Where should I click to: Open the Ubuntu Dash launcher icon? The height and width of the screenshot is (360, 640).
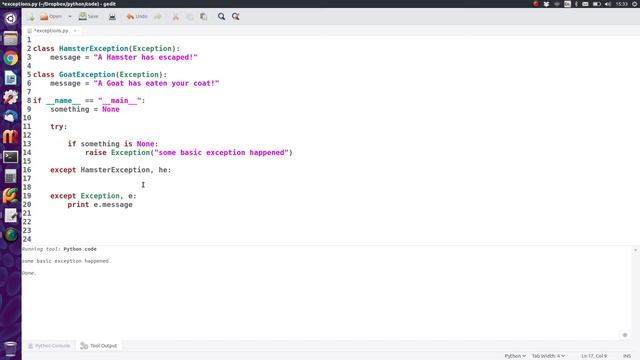[x=11, y=19]
